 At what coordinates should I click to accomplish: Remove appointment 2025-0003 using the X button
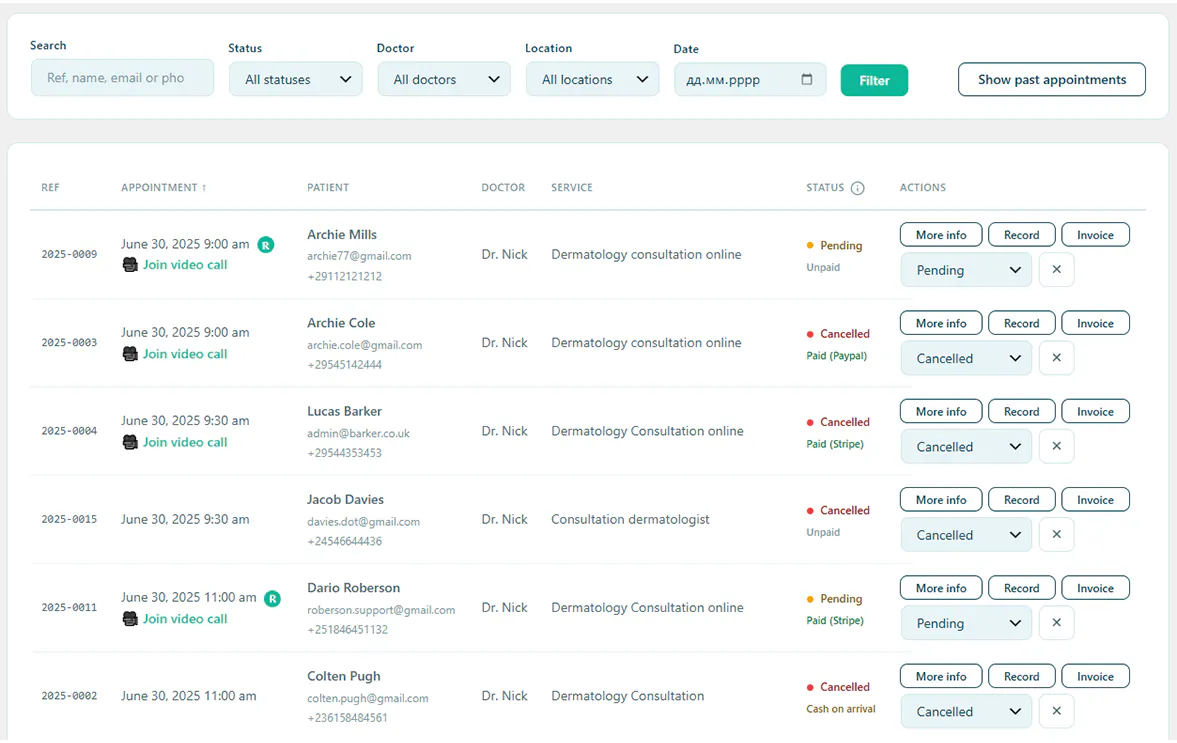click(x=1056, y=358)
